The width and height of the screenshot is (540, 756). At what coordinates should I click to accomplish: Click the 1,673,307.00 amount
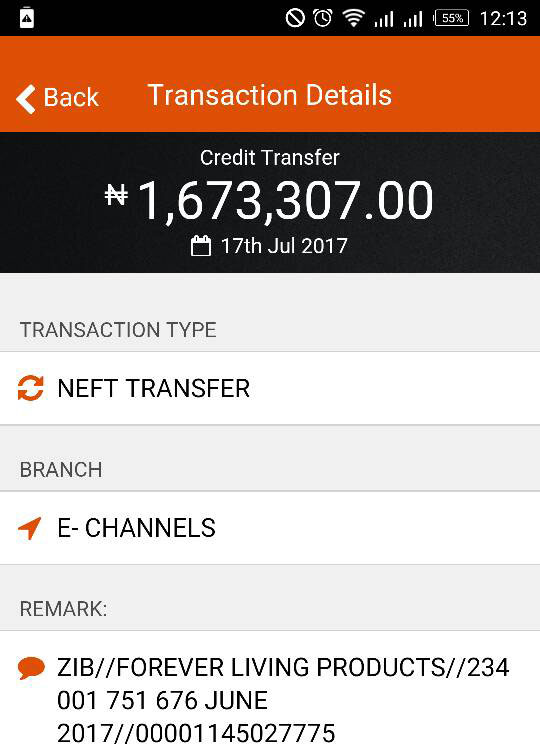tap(285, 200)
